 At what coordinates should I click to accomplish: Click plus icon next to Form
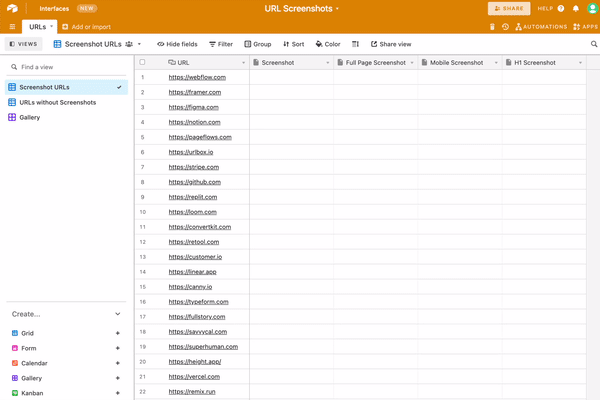click(118, 348)
